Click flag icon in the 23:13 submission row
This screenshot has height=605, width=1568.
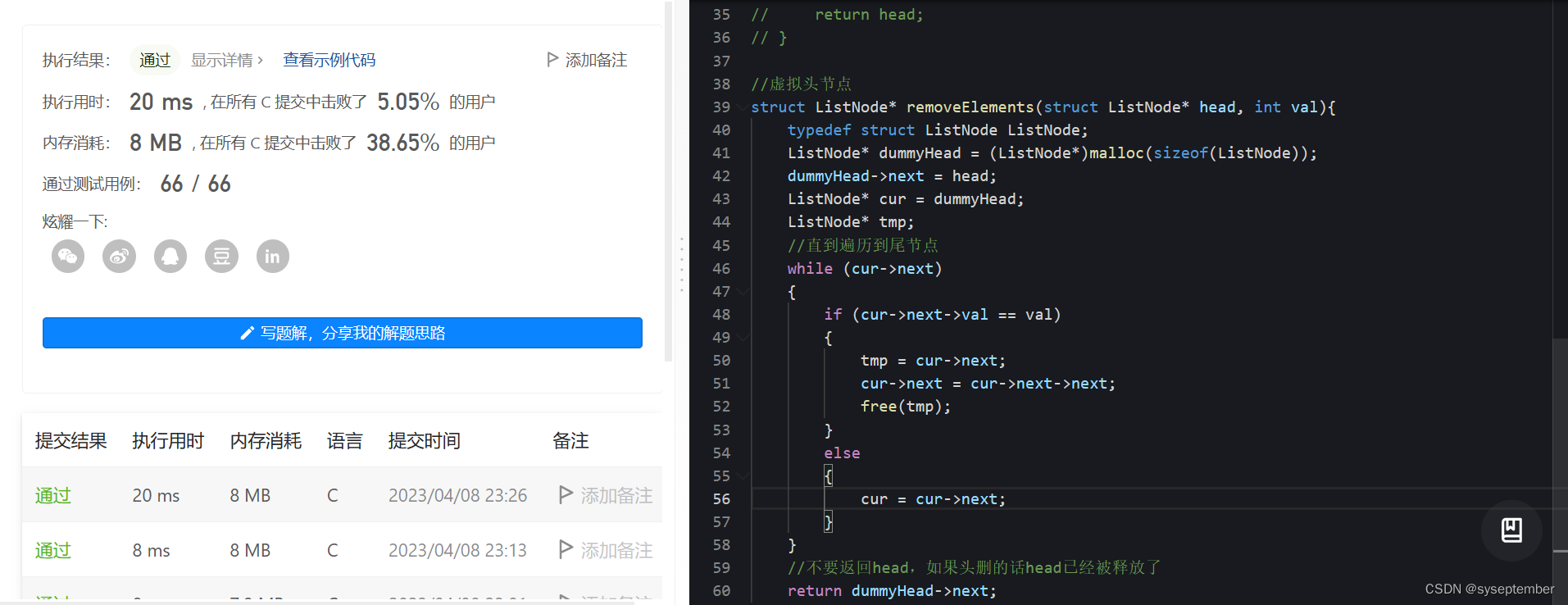[x=566, y=549]
